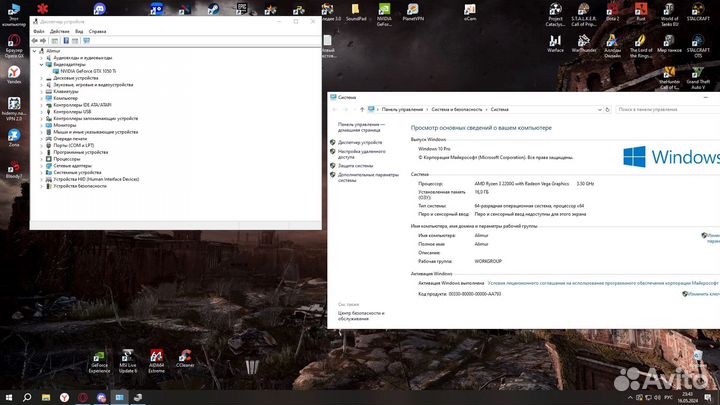Open the Справка menu in Device Manager

97,31
